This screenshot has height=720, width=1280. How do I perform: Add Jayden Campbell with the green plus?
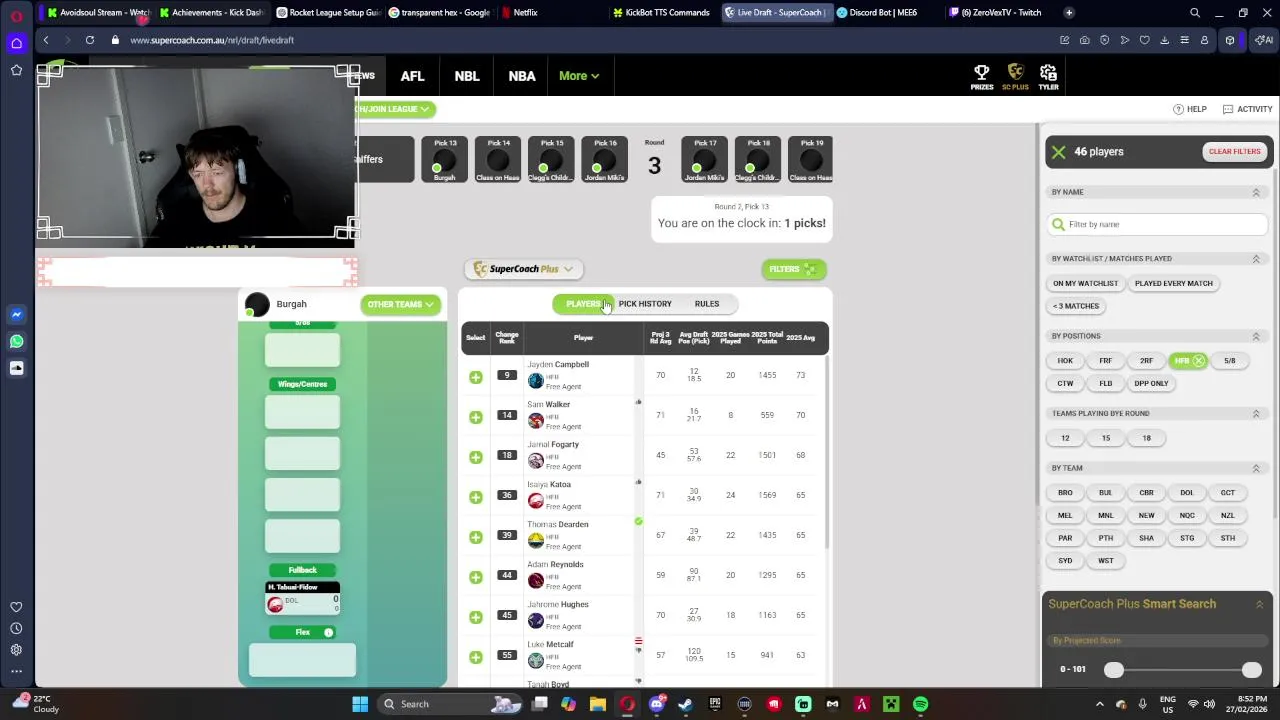[x=476, y=377]
